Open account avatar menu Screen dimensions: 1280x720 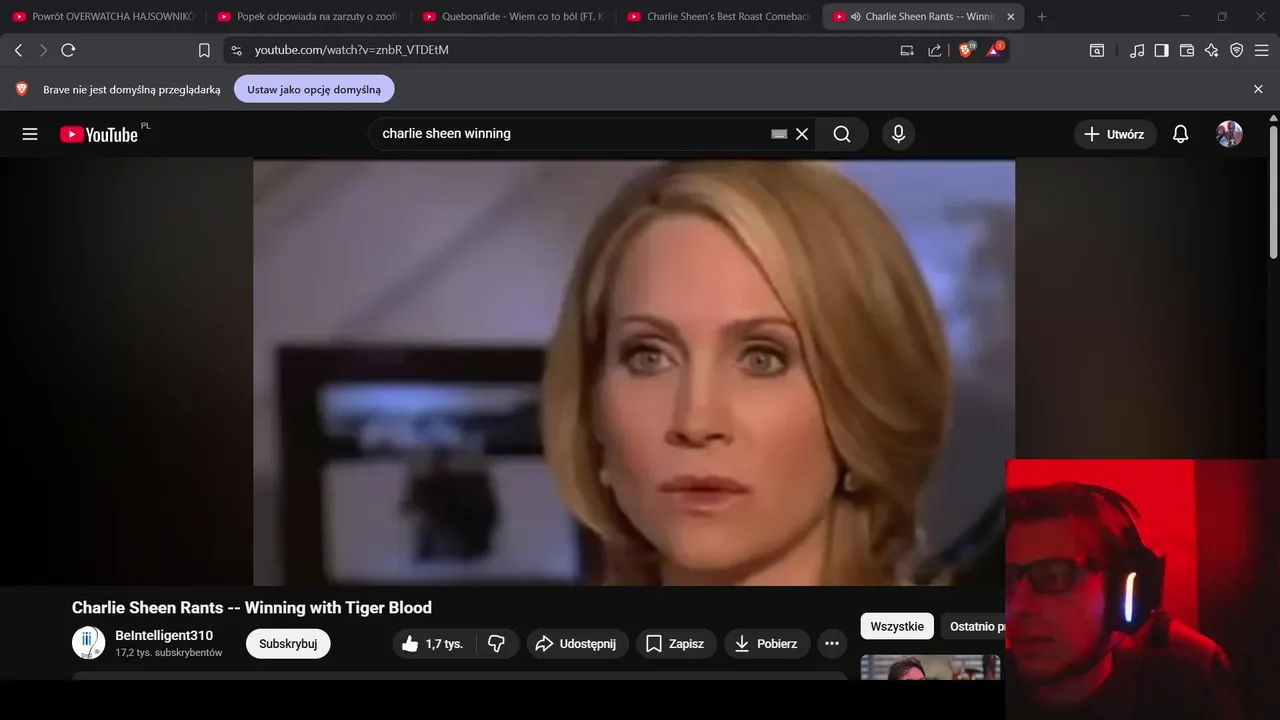(x=1229, y=134)
